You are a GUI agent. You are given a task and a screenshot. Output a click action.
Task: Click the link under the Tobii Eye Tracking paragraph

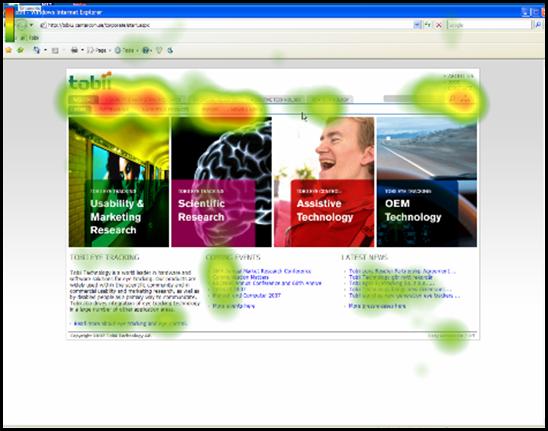[x=130, y=324]
